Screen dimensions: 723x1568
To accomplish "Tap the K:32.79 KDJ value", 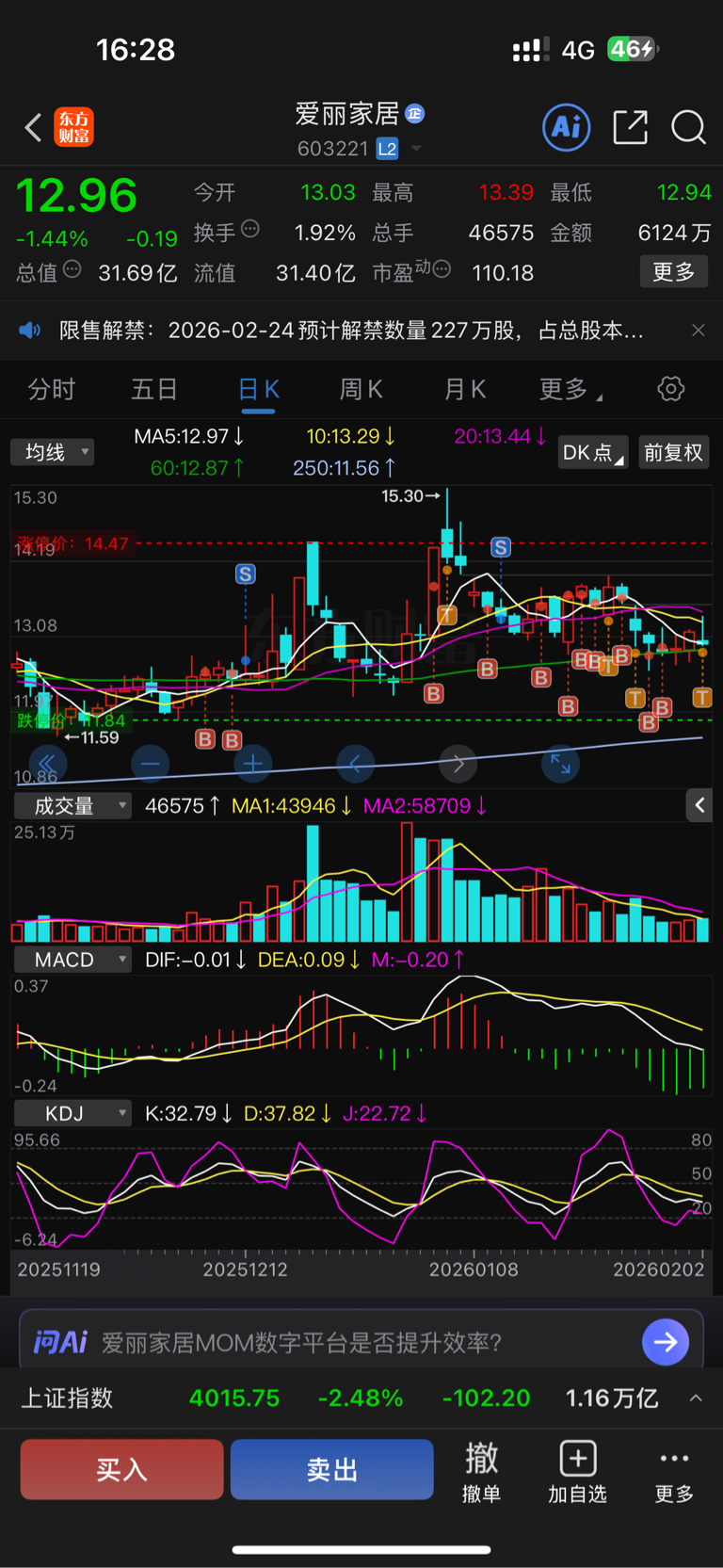I will (x=188, y=1113).
